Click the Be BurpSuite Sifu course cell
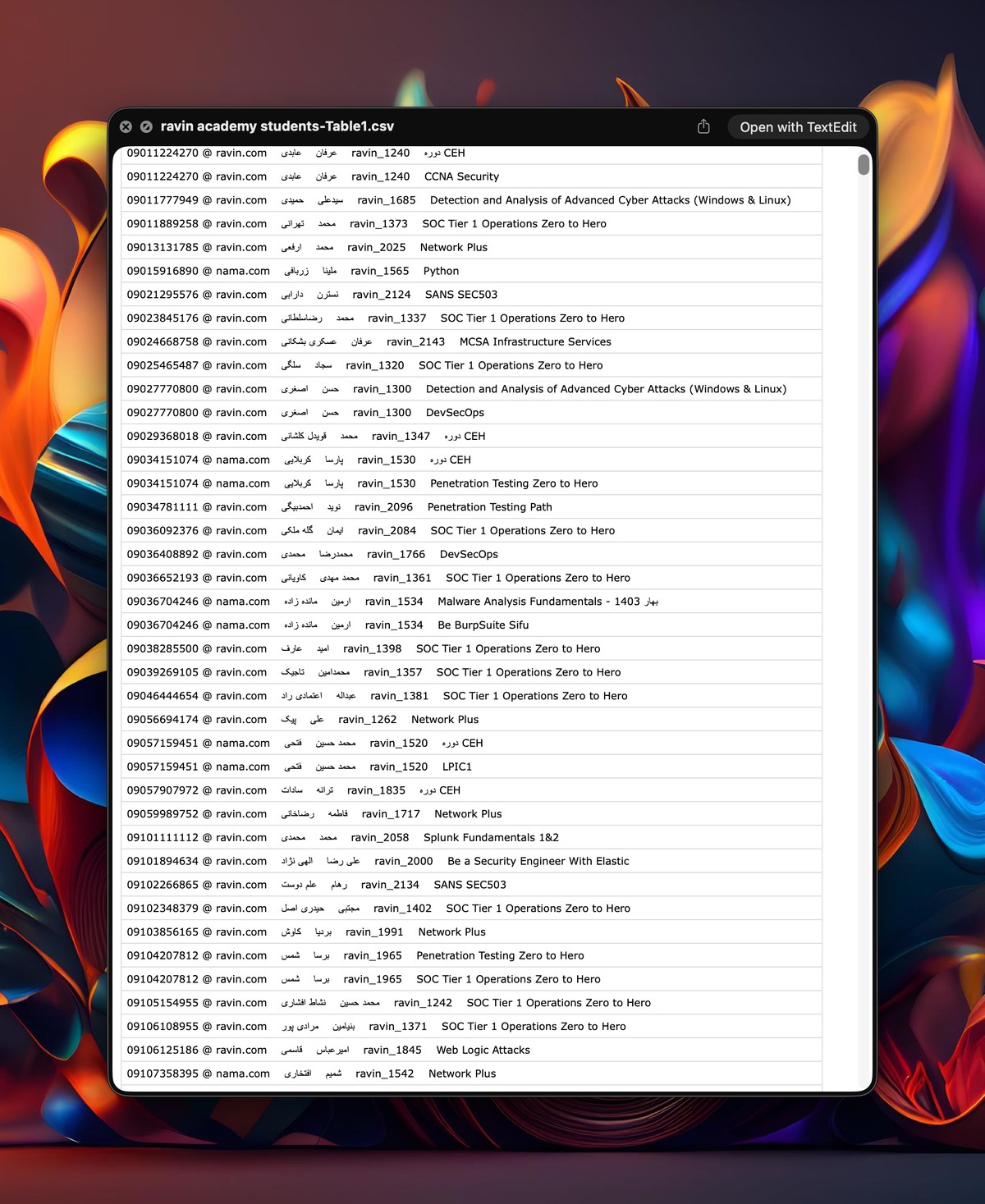Viewport: 985px width, 1204px height. click(483, 625)
